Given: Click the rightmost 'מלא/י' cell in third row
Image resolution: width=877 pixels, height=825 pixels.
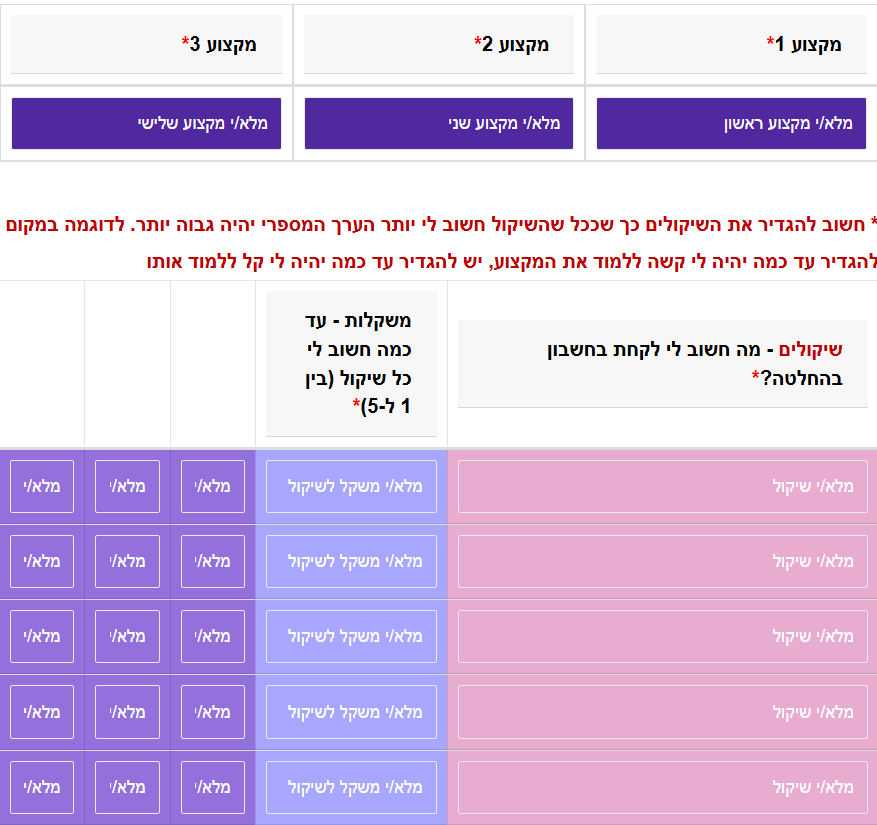Looking at the screenshot, I should [212, 636].
